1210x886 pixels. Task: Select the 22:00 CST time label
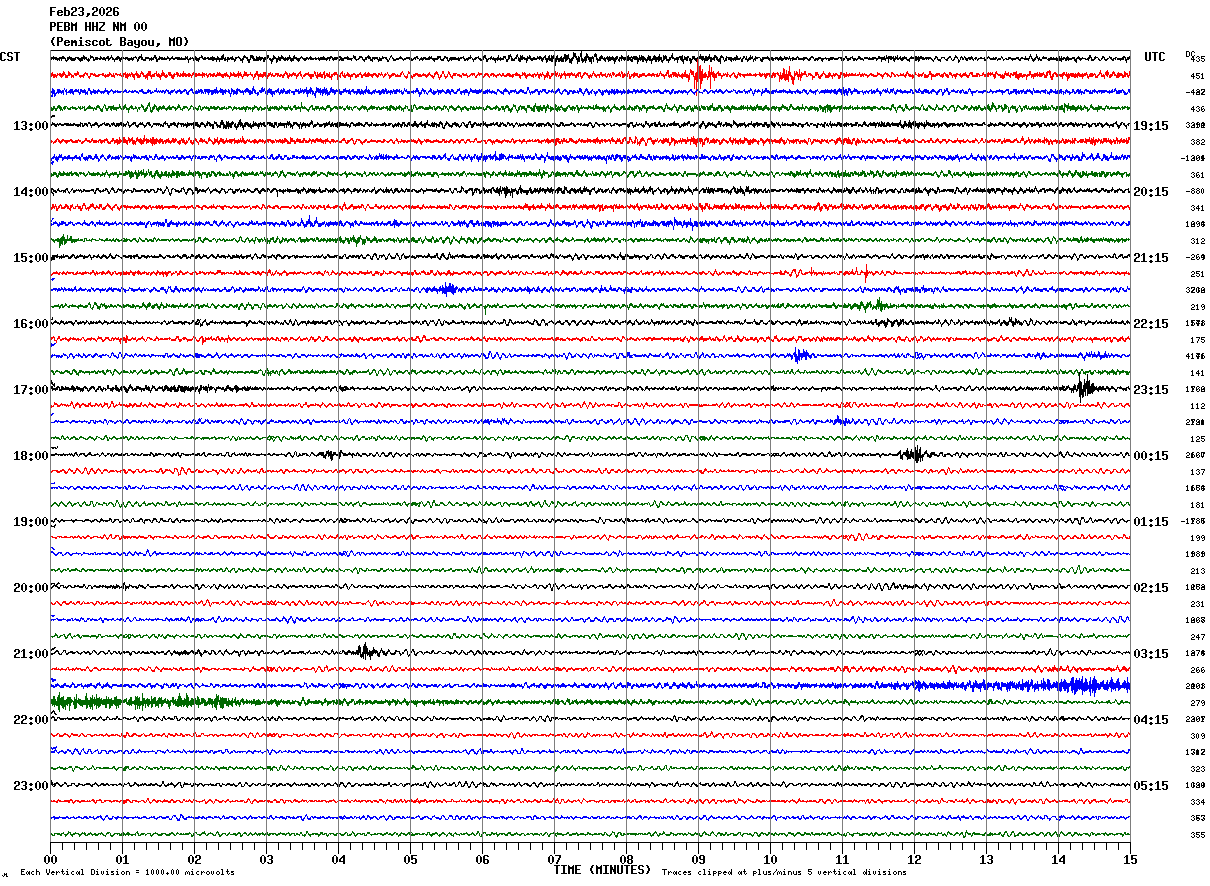pyautogui.click(x=30, y=720)
